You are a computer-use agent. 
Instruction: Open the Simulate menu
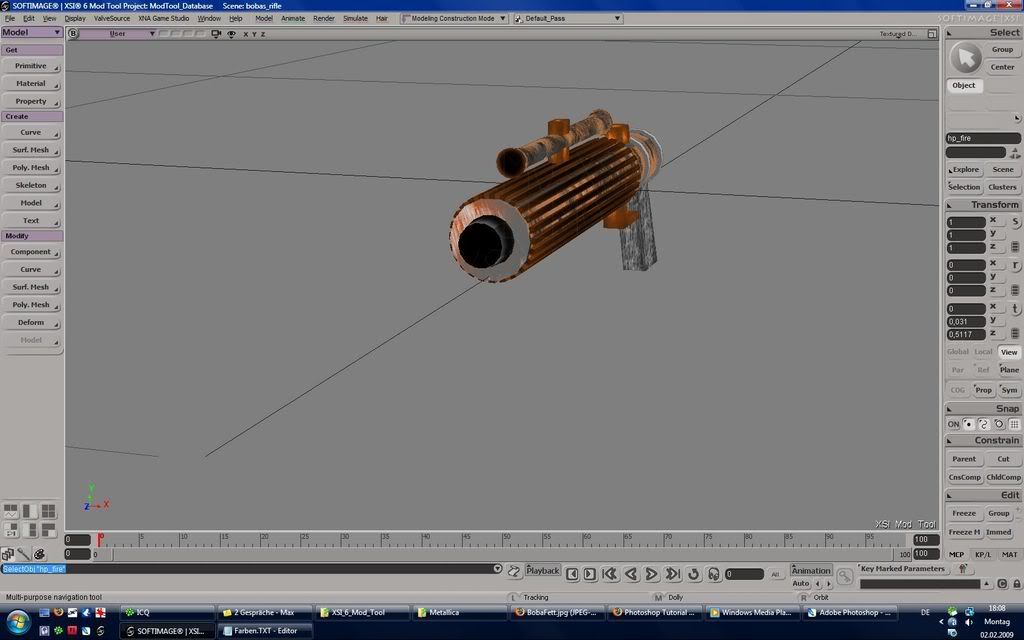point(355,18)
